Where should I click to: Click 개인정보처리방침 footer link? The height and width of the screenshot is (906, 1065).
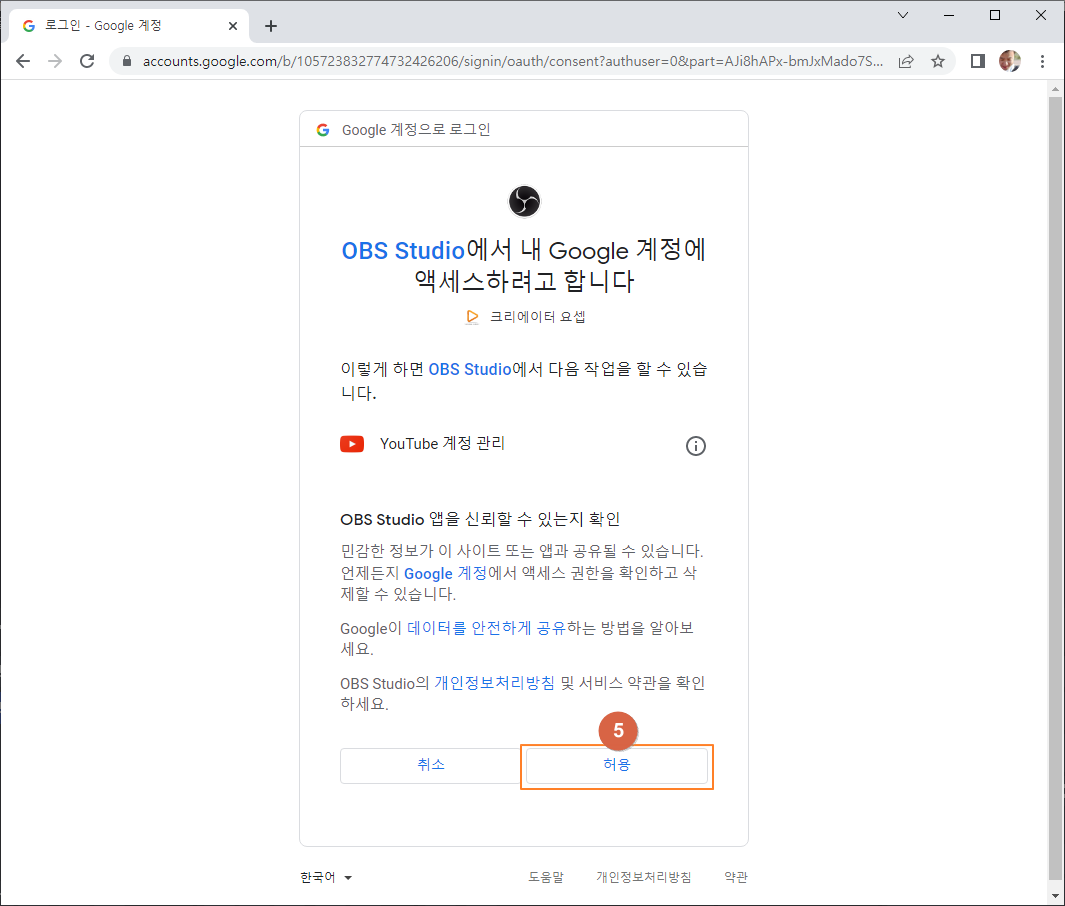point(644,877)
